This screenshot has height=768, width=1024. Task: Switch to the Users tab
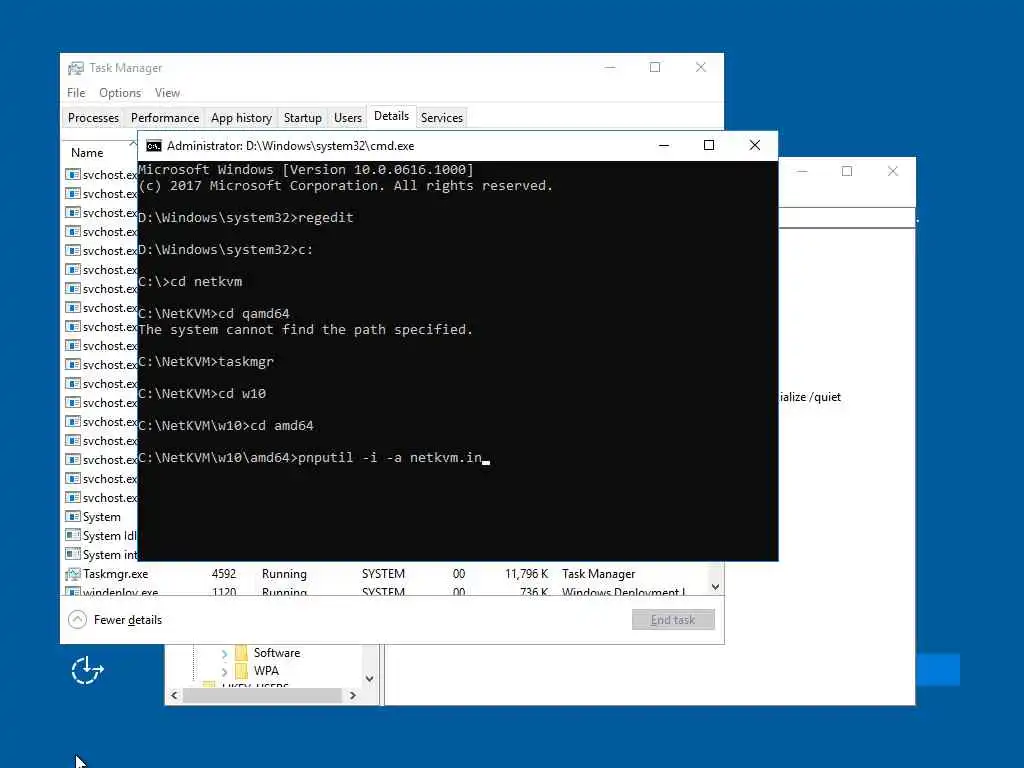tap(347, 118)
